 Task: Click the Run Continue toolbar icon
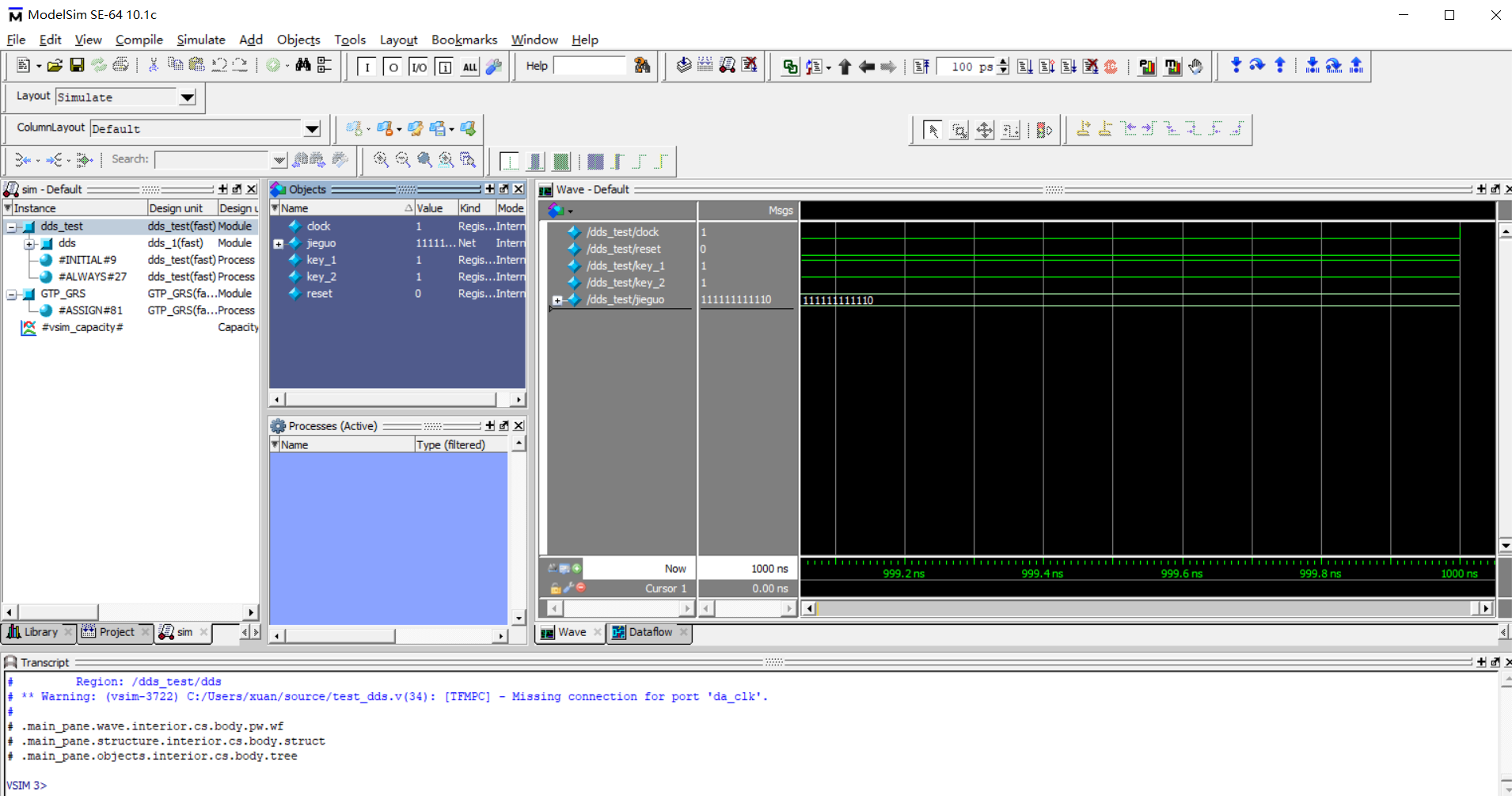(x=1043, y=66)
